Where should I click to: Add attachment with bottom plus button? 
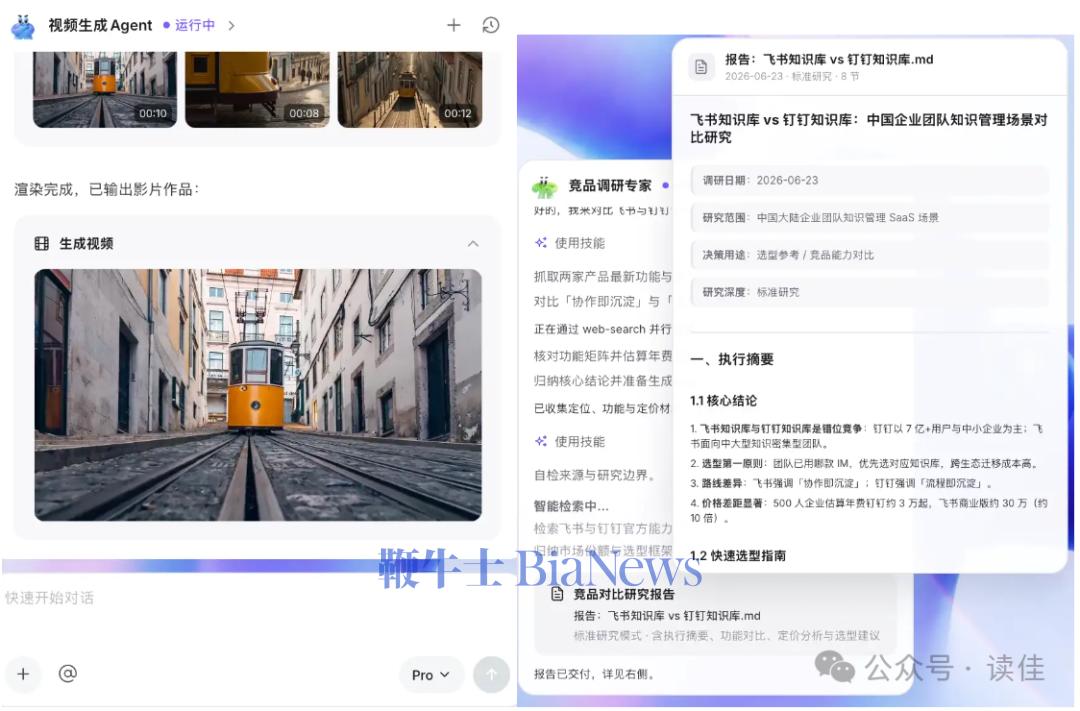tap(23, 674)
